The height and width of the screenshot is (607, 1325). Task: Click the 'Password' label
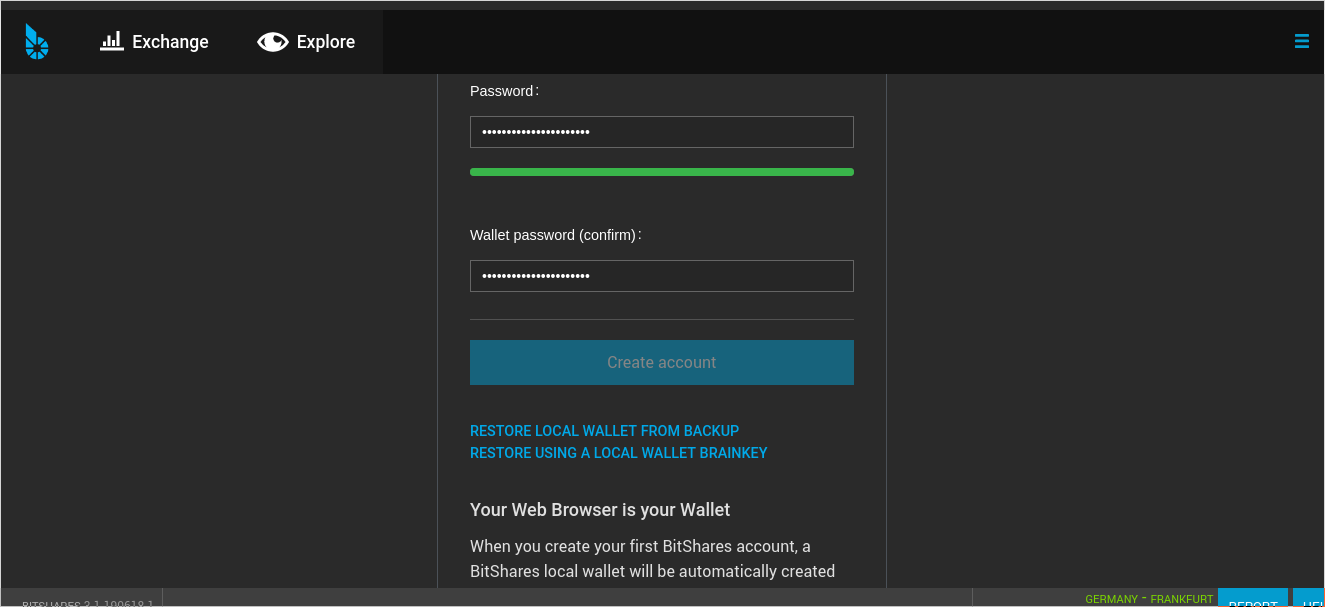tap(504, 91)
